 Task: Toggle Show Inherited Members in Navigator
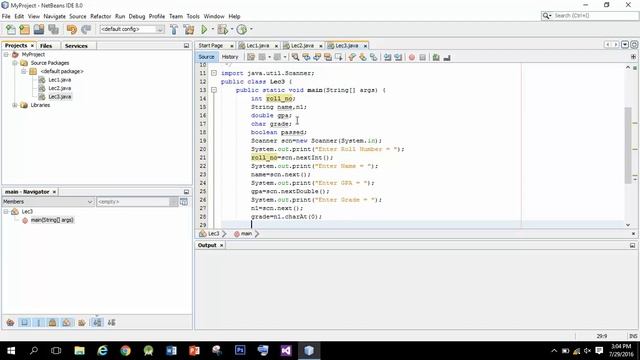11,322
